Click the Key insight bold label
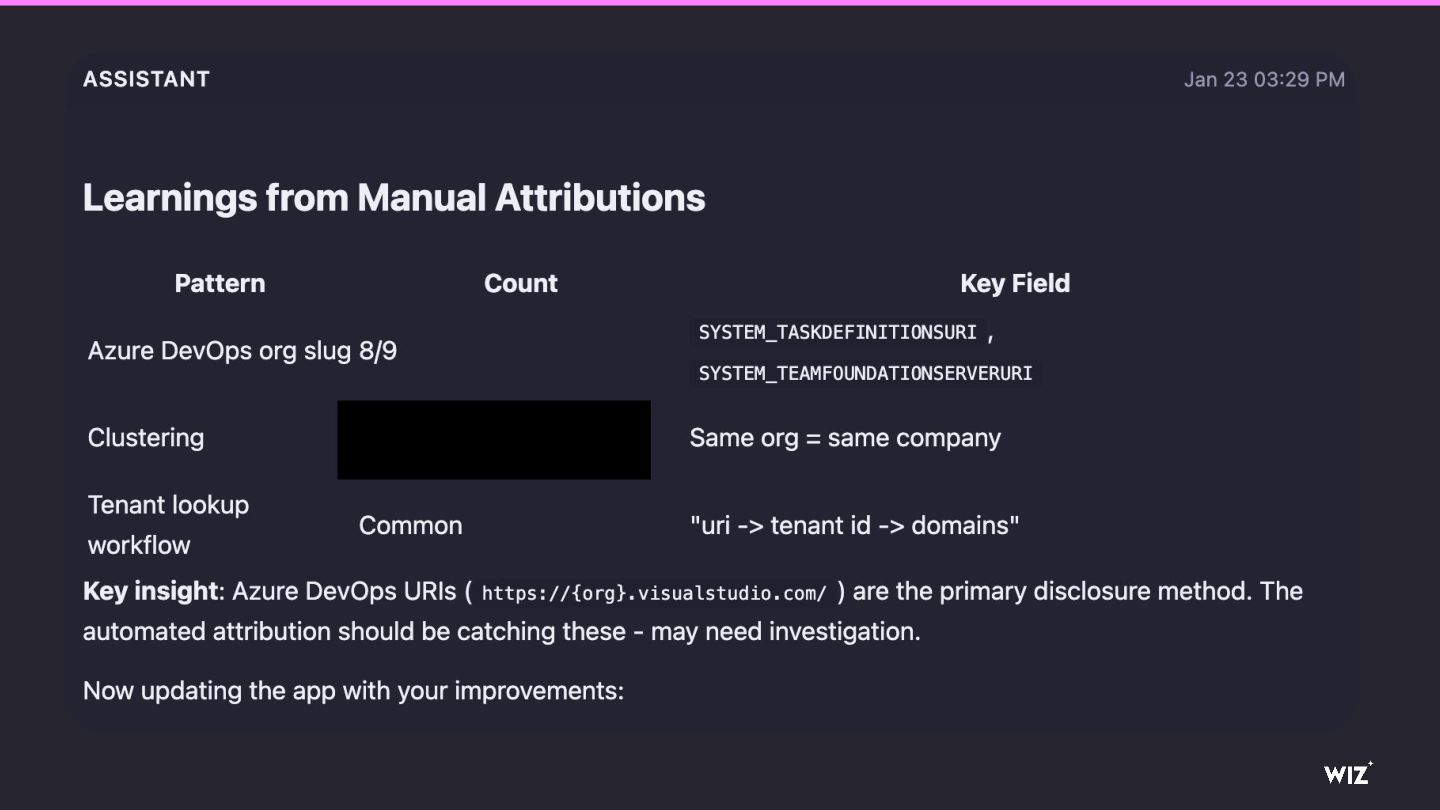Image resolution: width=1440 pixels, height=810 pixels. (150, 591)
